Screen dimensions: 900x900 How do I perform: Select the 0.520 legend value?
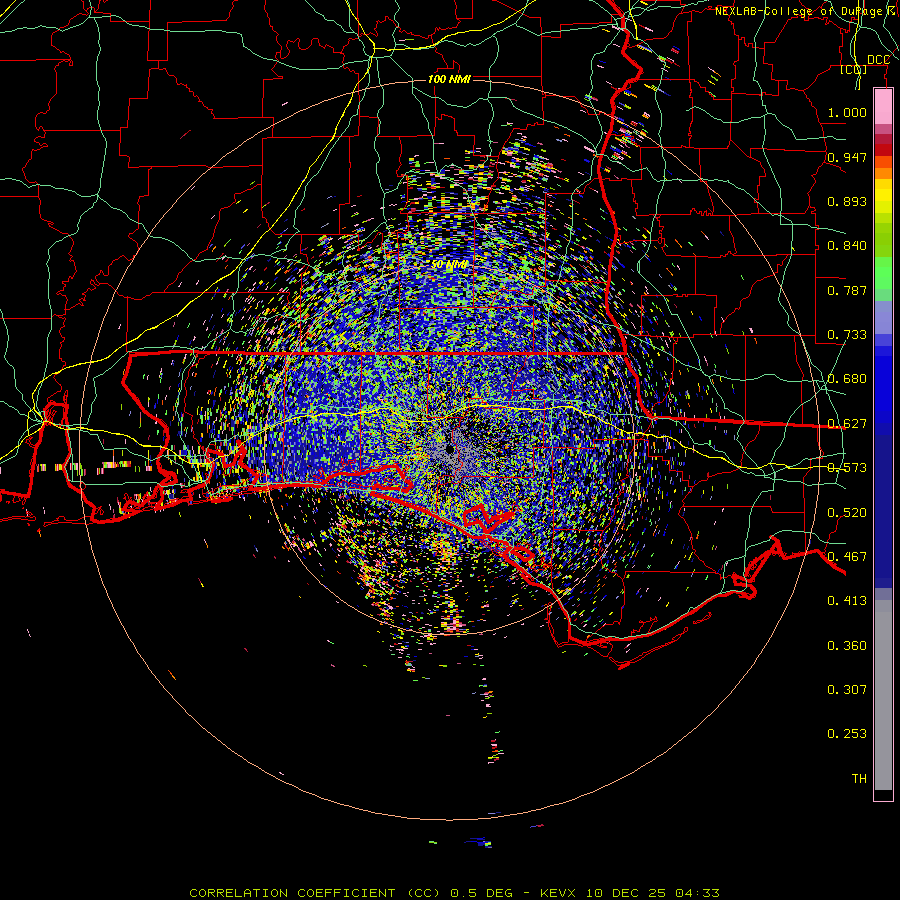tap(847, 513)
